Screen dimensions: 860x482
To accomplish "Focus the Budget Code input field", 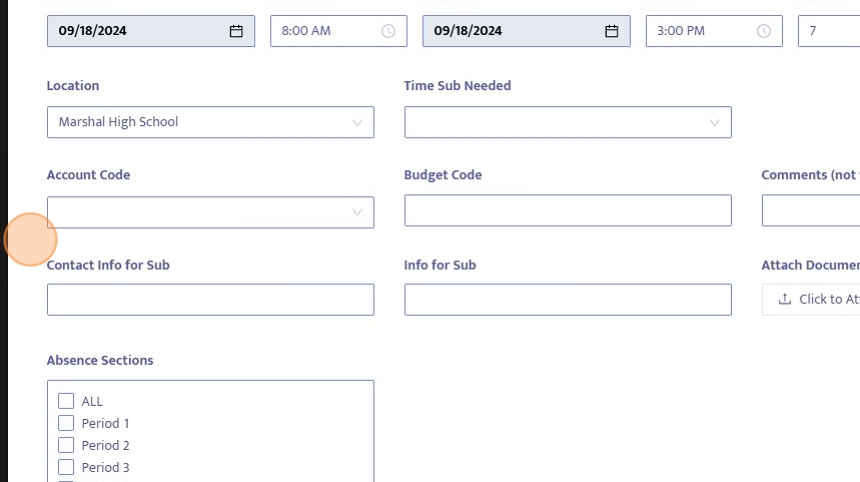I will tap(567, 211).
